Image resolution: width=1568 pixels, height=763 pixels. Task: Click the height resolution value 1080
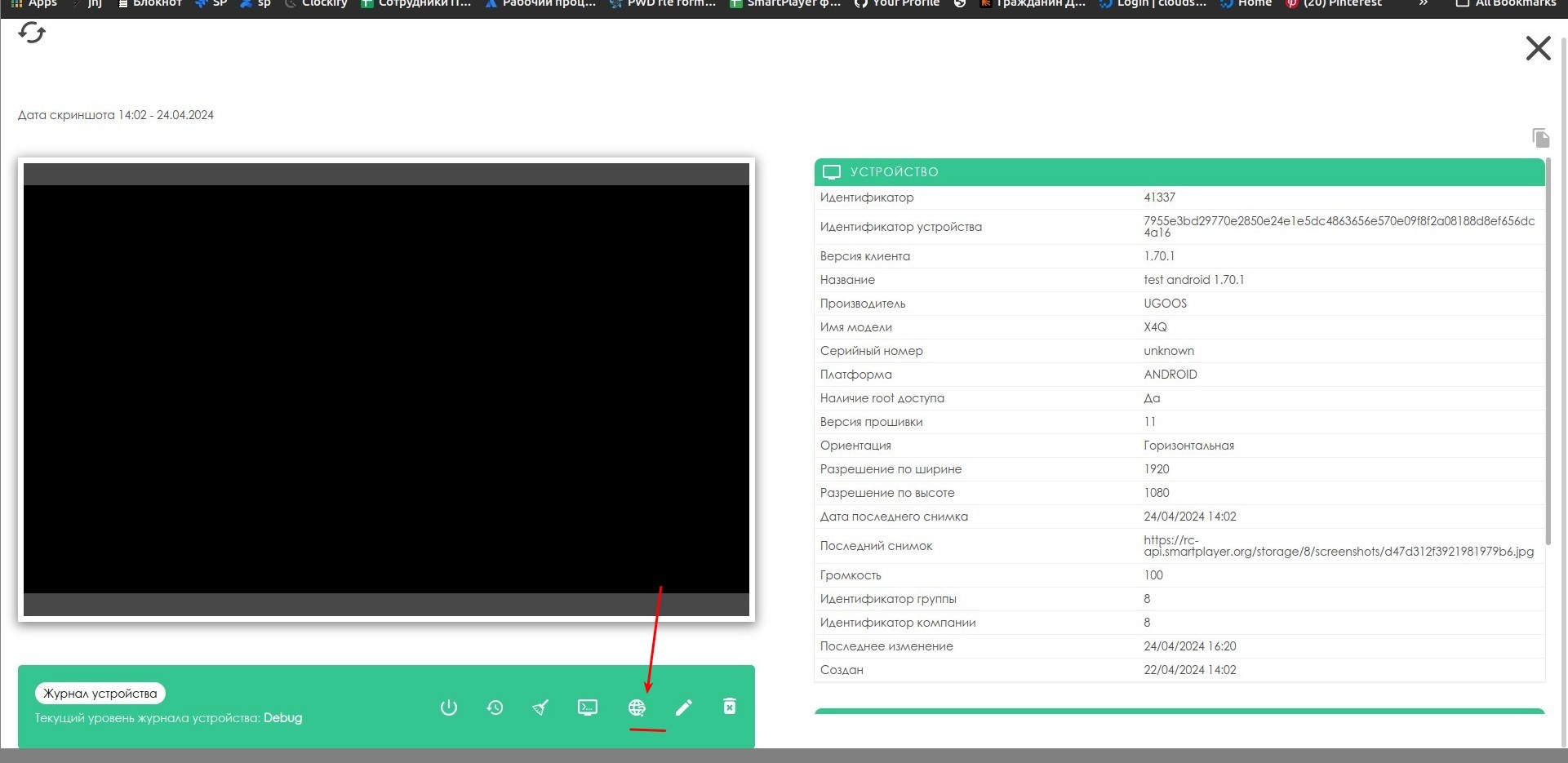(x=1157, y=493)
